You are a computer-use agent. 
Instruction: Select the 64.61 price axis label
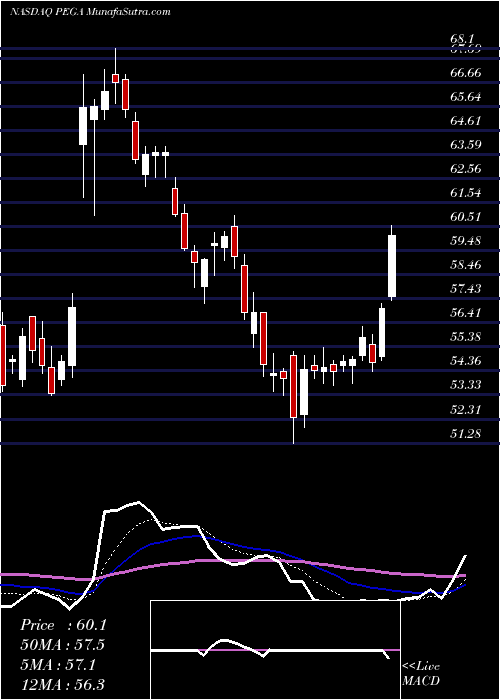pos(465,121)
